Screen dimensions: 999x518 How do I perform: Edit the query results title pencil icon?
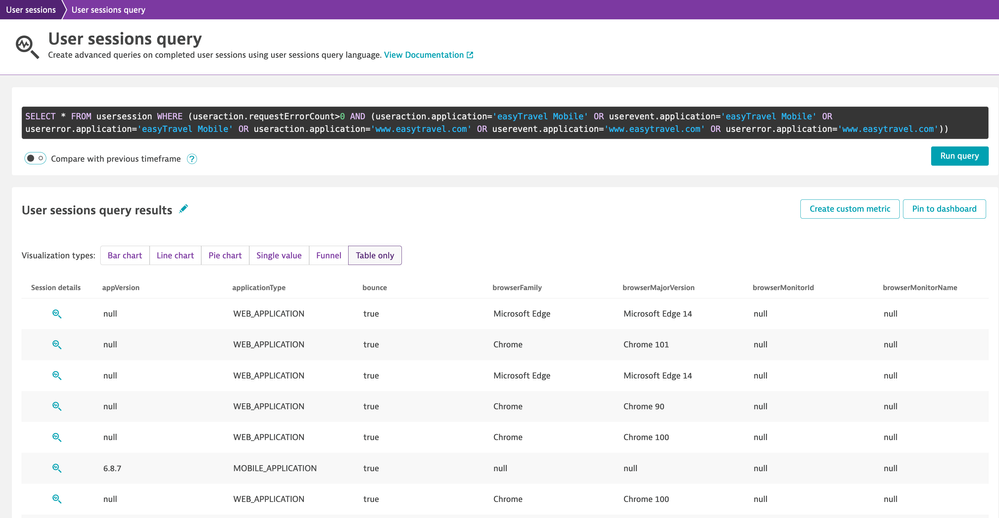[x=184, y=209]
